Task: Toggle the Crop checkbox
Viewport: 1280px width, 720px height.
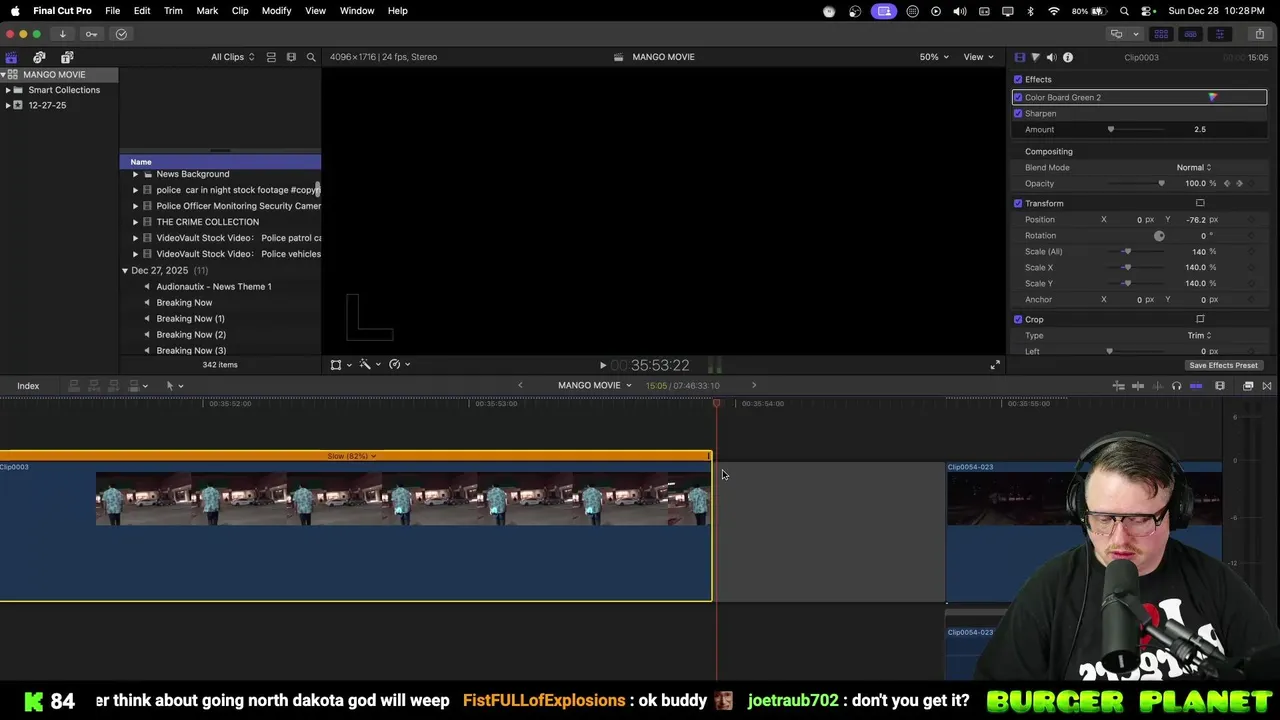Action: point(1018,319)
